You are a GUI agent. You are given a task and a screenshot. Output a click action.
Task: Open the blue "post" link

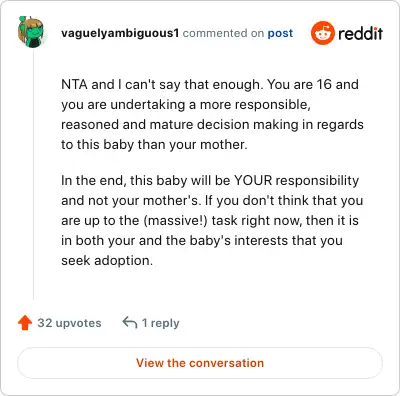click(280, 33)
